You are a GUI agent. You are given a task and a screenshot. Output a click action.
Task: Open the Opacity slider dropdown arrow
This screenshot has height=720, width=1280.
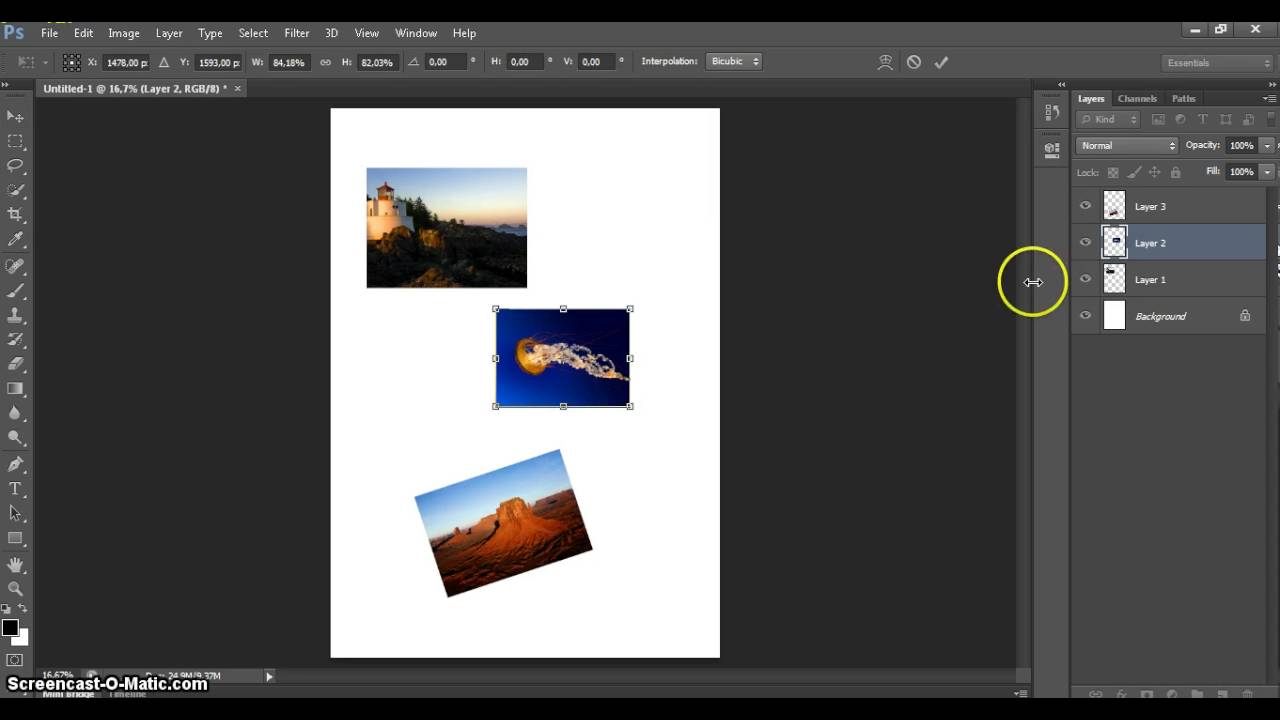click(x=1267, y=146)
